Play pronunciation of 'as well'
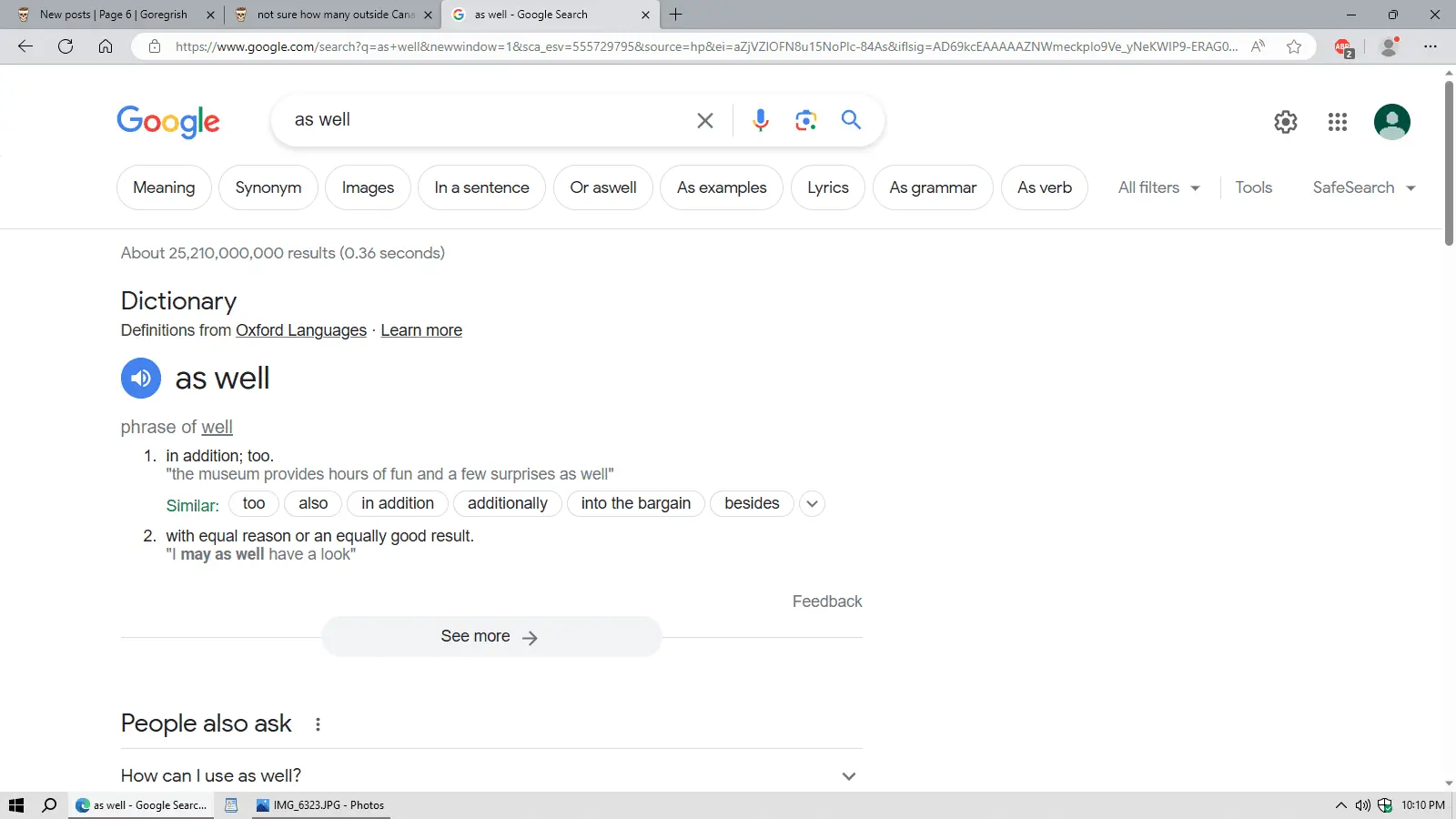Screen dimensions: 1456x819 pos(141,378)
